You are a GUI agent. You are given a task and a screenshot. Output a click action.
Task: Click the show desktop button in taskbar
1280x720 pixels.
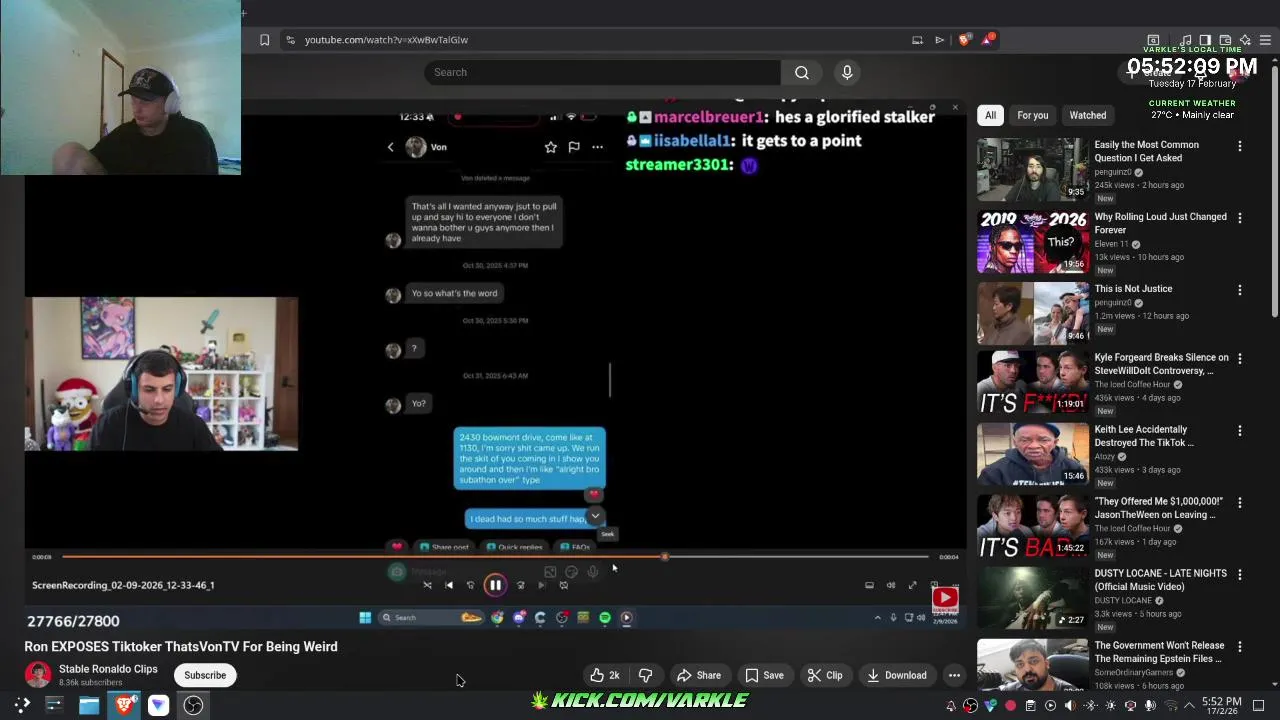[x=1258, y=706]
